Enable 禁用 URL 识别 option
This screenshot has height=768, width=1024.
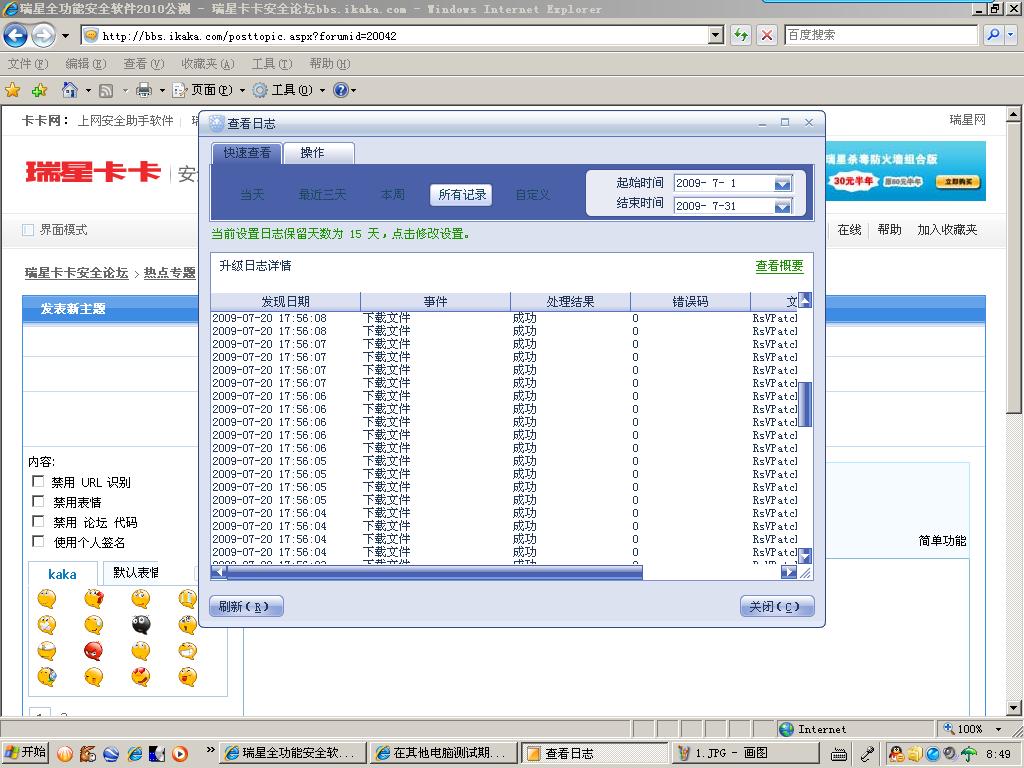pos(38,481)
